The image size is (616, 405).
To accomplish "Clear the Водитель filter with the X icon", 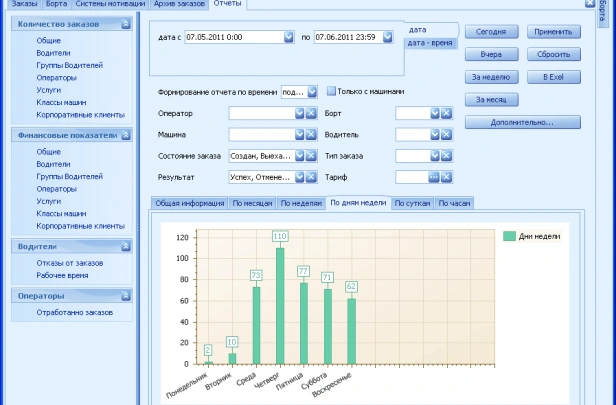I will (x=447, y=134).
